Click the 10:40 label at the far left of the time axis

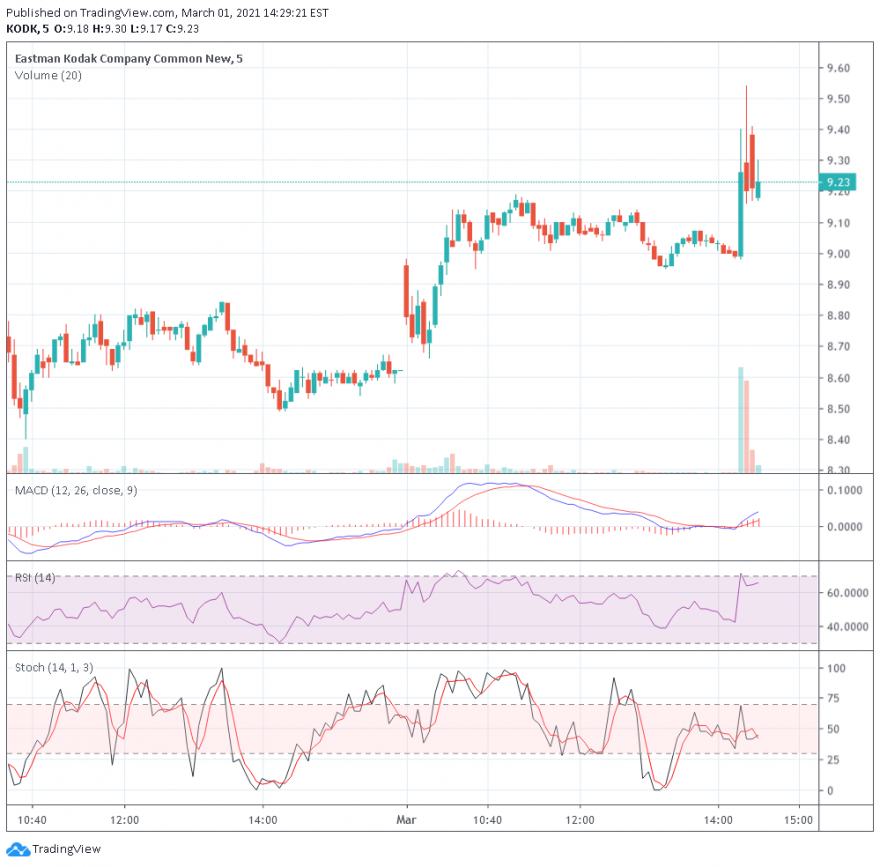pos(32,820)
